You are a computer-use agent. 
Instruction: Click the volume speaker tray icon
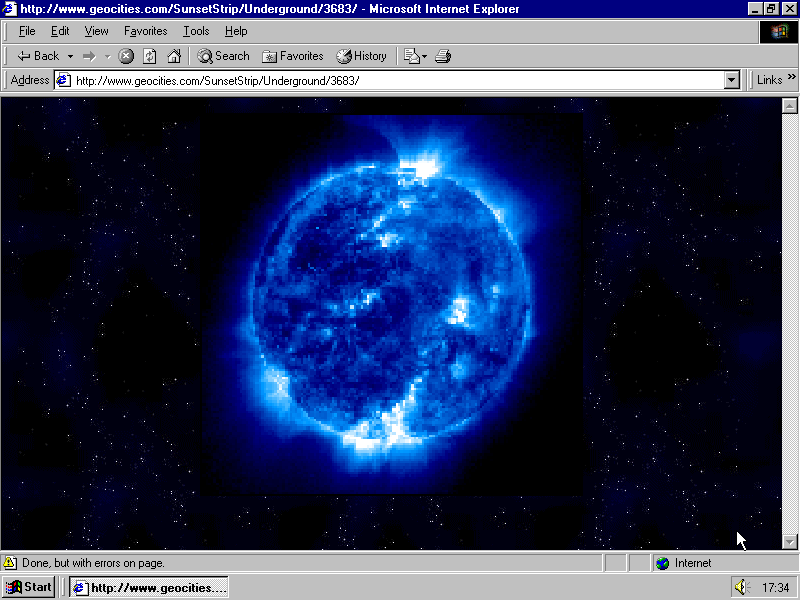(x=741, y=587)
